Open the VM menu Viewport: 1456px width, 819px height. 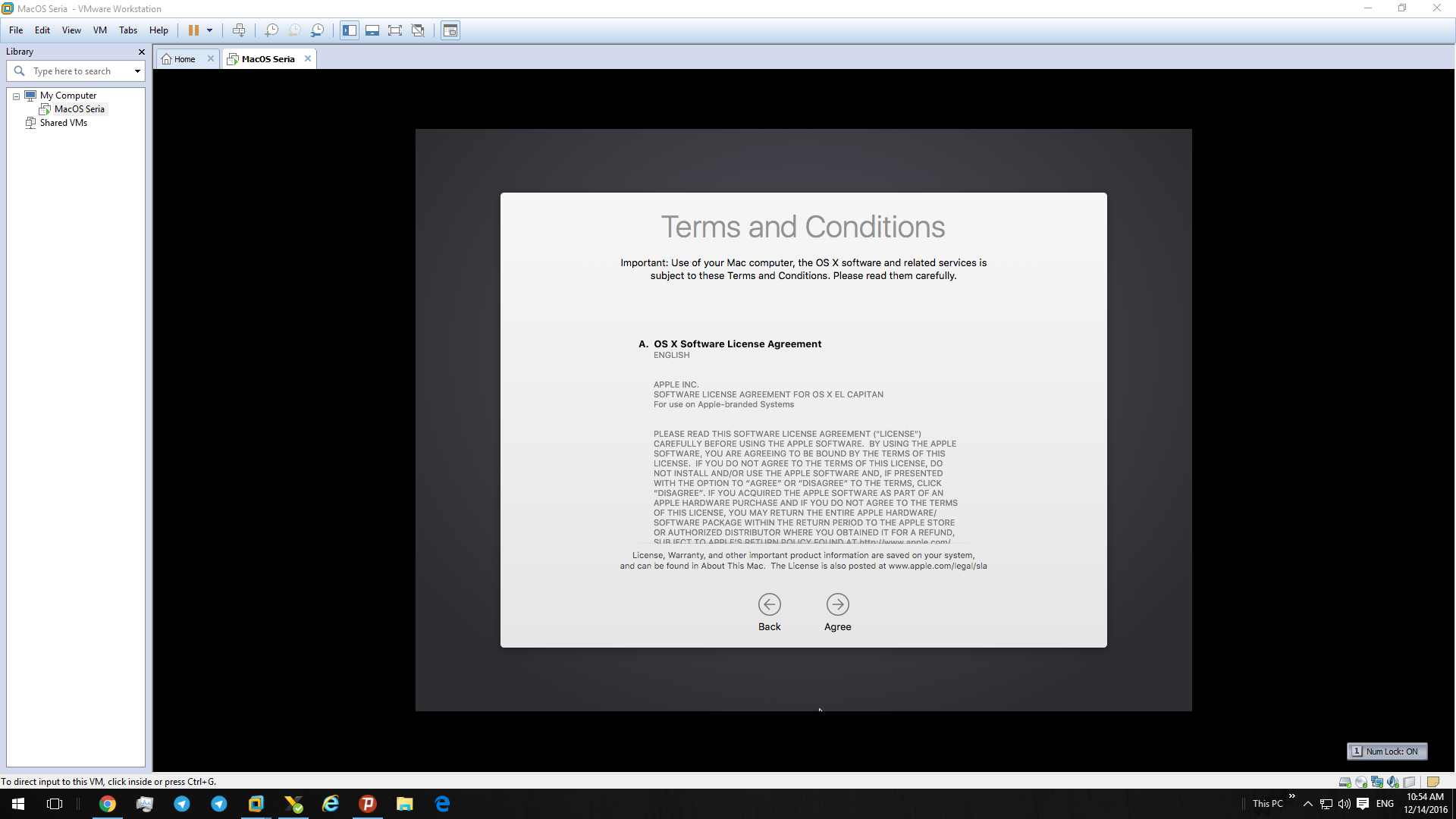coord(100,30)
